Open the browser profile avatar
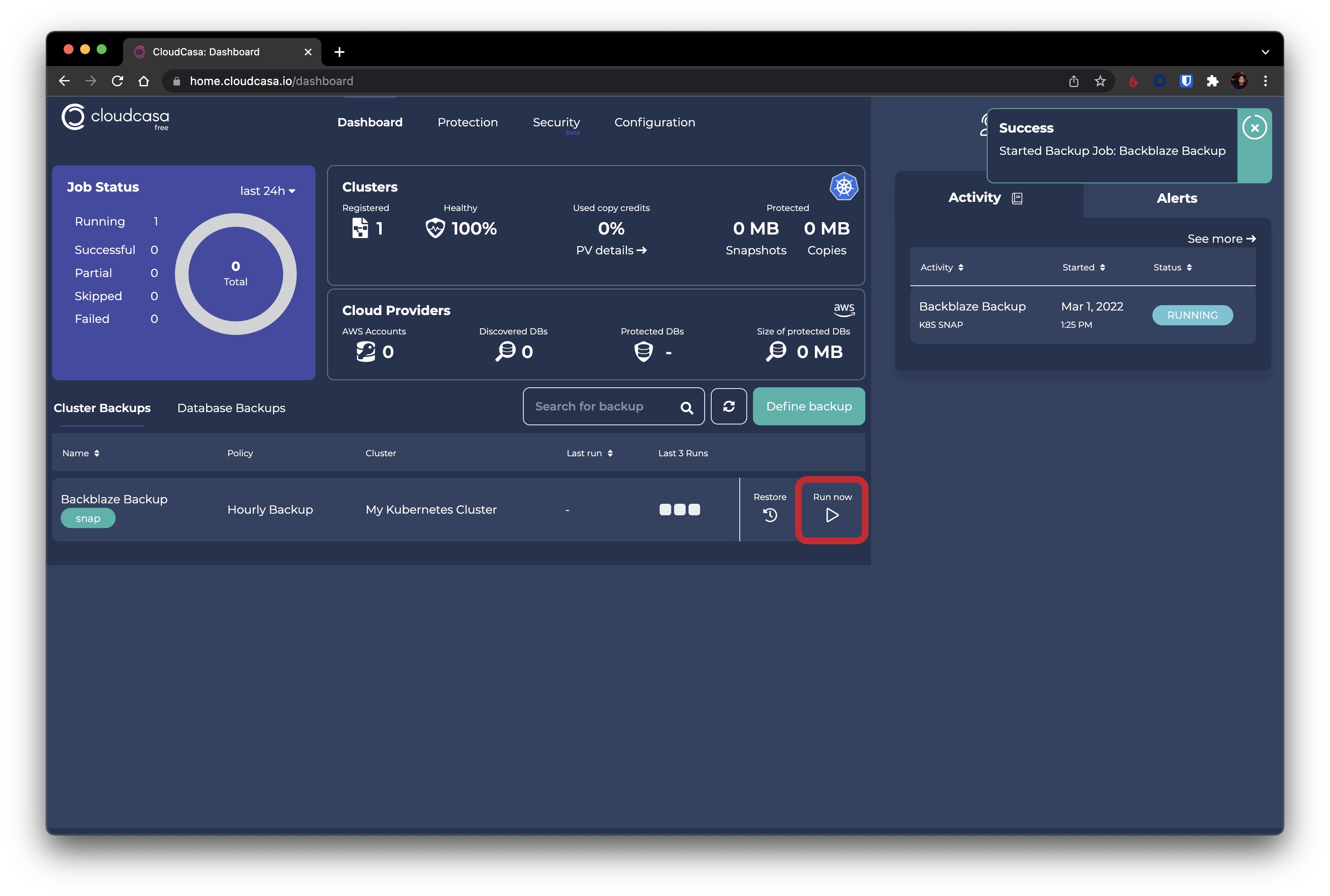 [x=1239, y=81]
